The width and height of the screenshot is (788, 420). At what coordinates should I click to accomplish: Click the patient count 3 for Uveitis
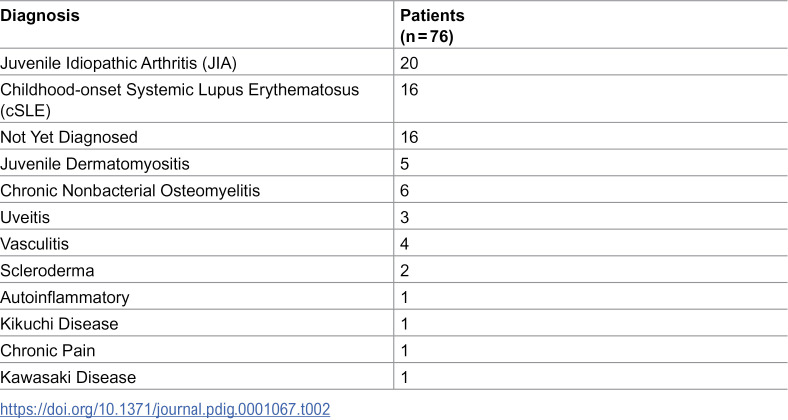[405, 217]
